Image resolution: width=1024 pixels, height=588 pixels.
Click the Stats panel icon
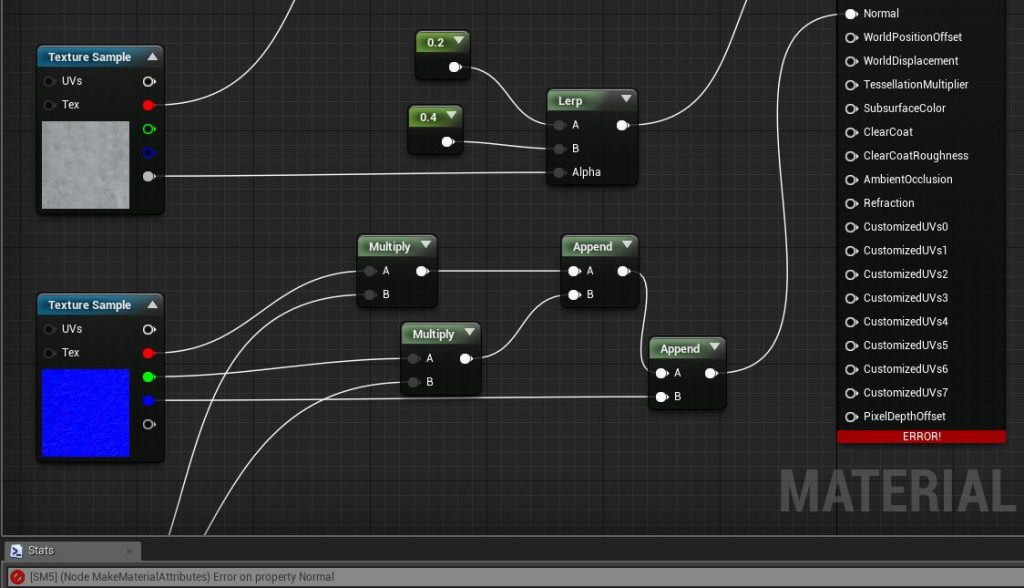click(x=16, y=550)
